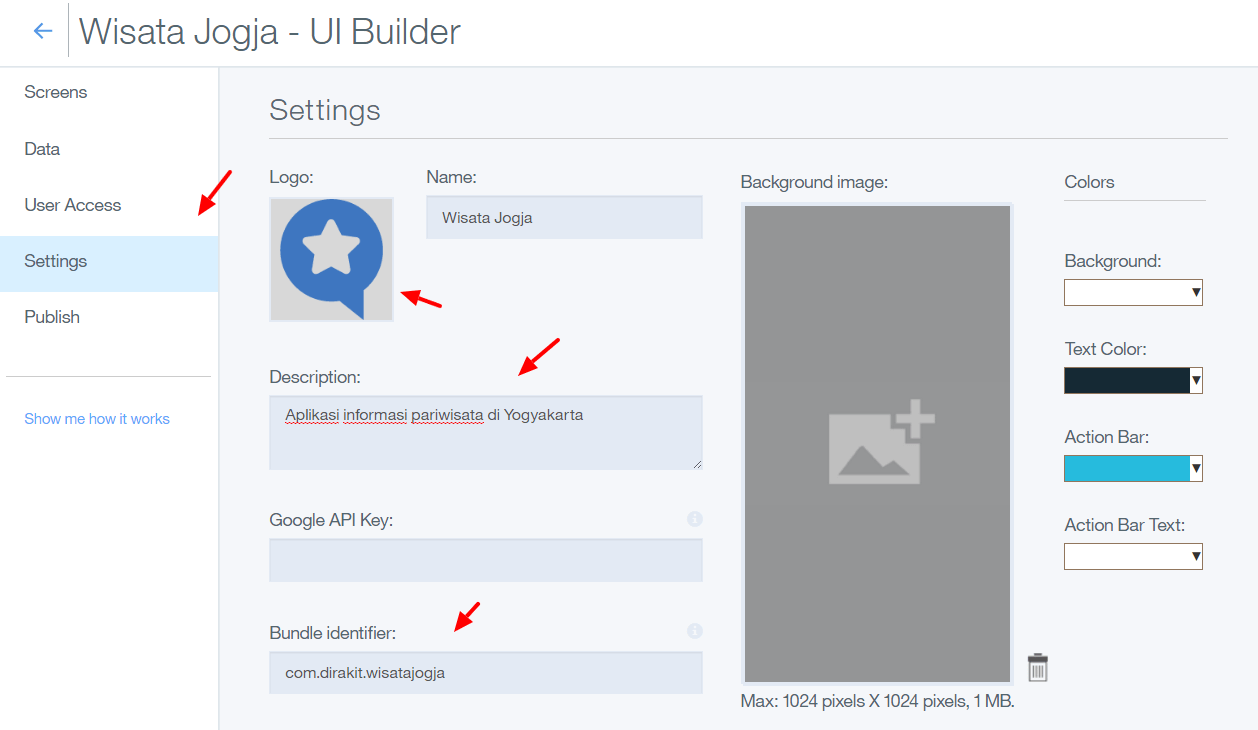The image size is (1258, 730).
Task: Click the Bundle identifier input field
Action: (485, 673)
